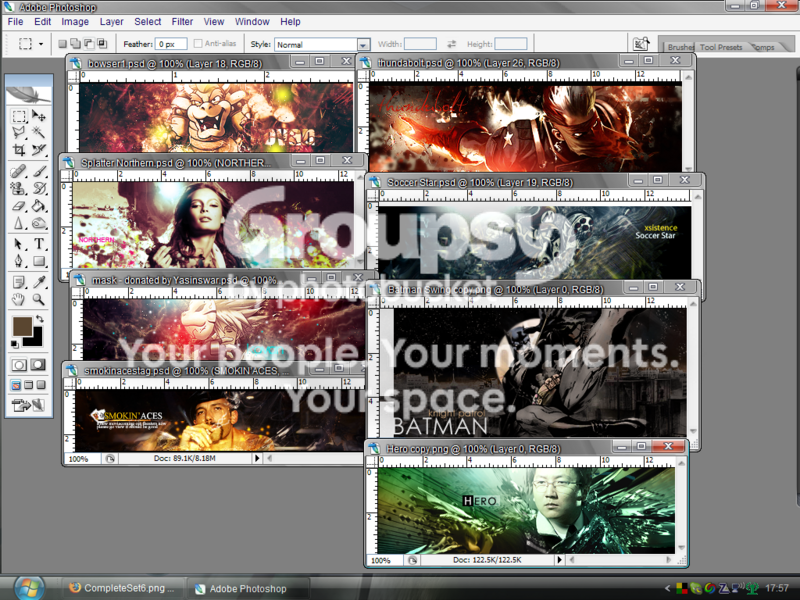Click the brown foreground color swatch

[22, 327]
